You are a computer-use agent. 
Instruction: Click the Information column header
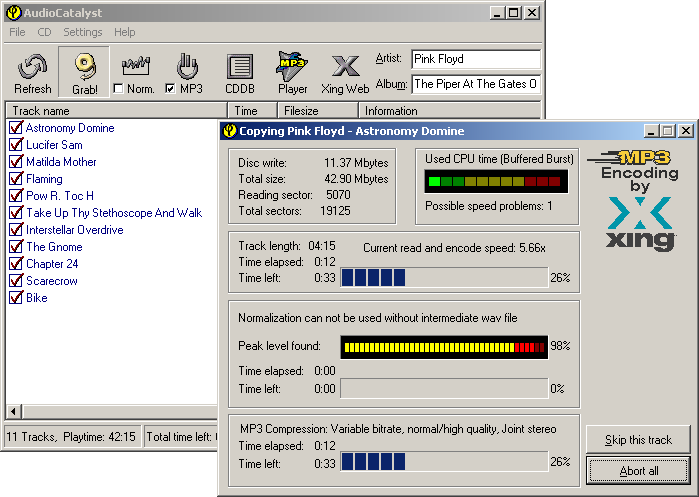click(x=449, y=111)
